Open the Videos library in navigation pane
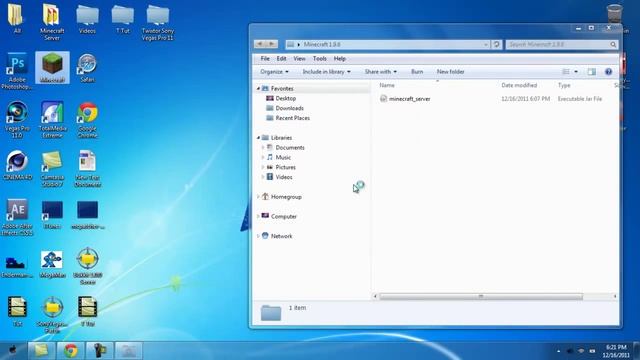Image resolution: width=640 pixels, height=360 pixels. 280,177
